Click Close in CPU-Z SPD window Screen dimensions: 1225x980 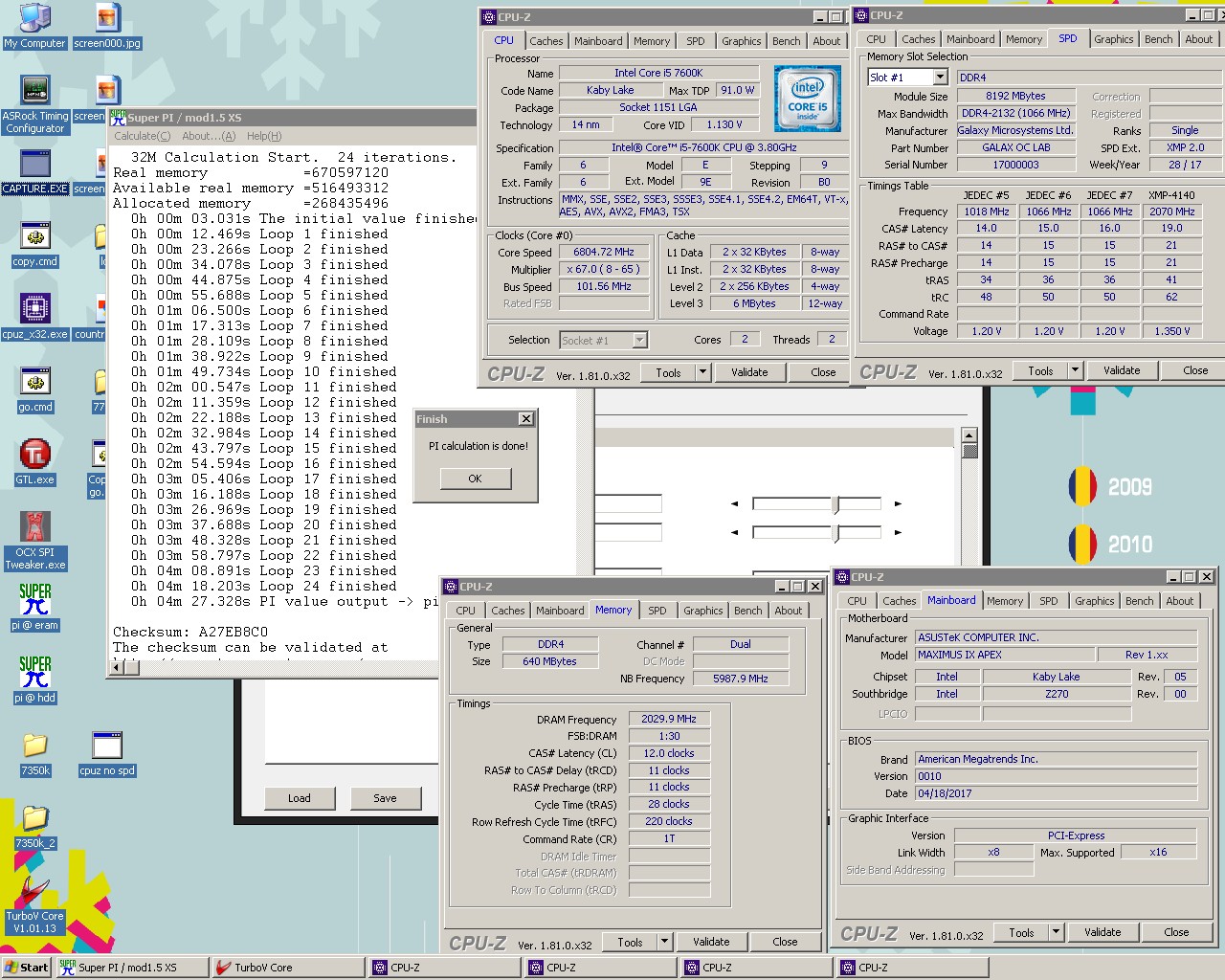click(1195, 370)
